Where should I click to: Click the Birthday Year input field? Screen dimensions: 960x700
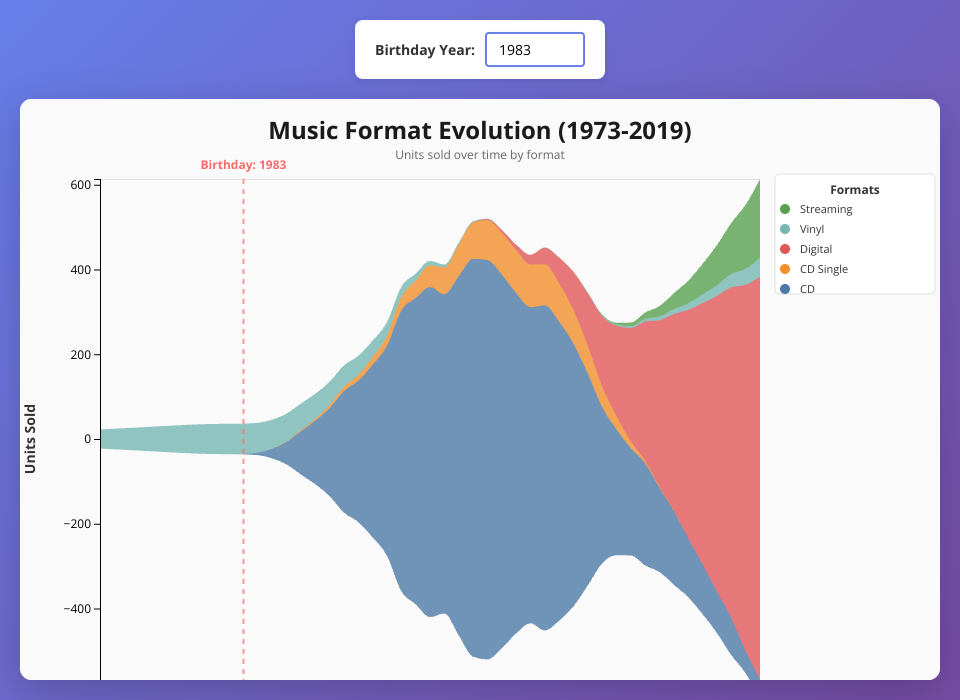534,49
